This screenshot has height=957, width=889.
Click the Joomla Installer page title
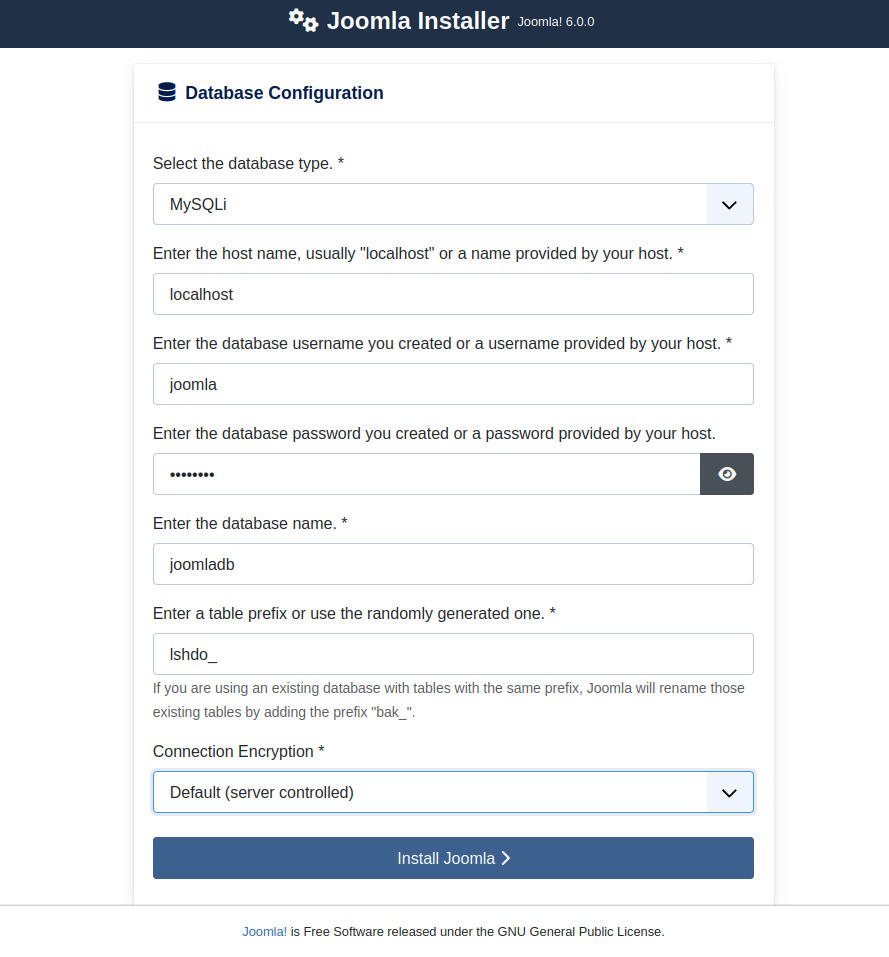[x=418, y=21]
